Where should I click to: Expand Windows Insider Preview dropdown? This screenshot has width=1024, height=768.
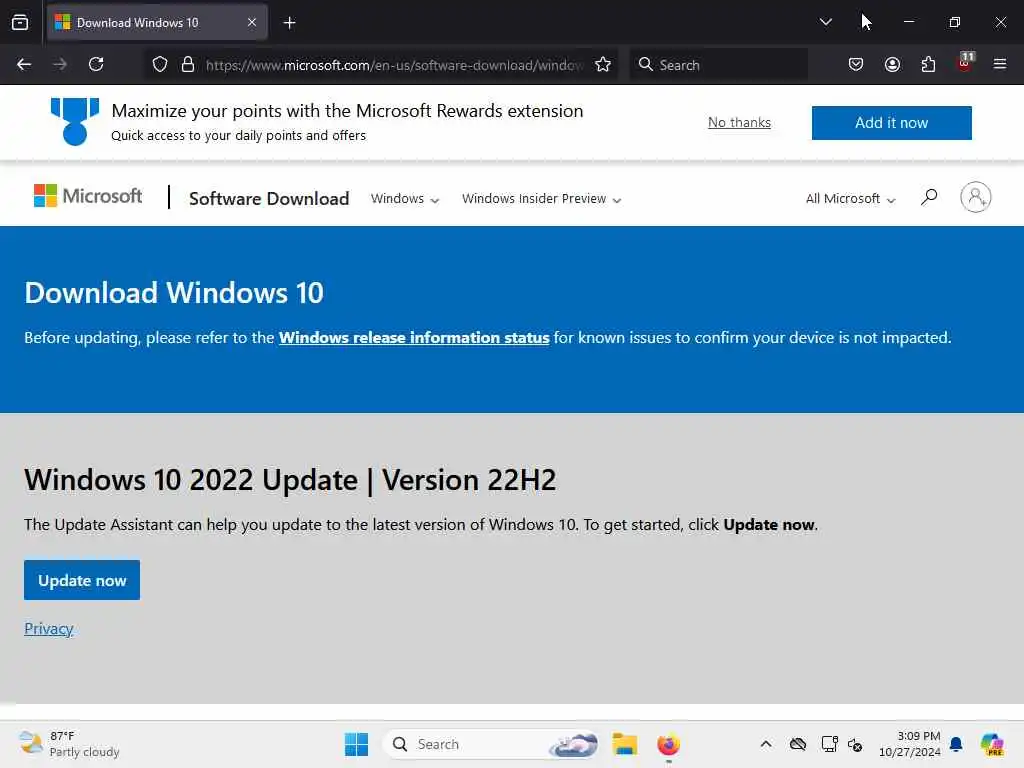[x=541, y=199]
